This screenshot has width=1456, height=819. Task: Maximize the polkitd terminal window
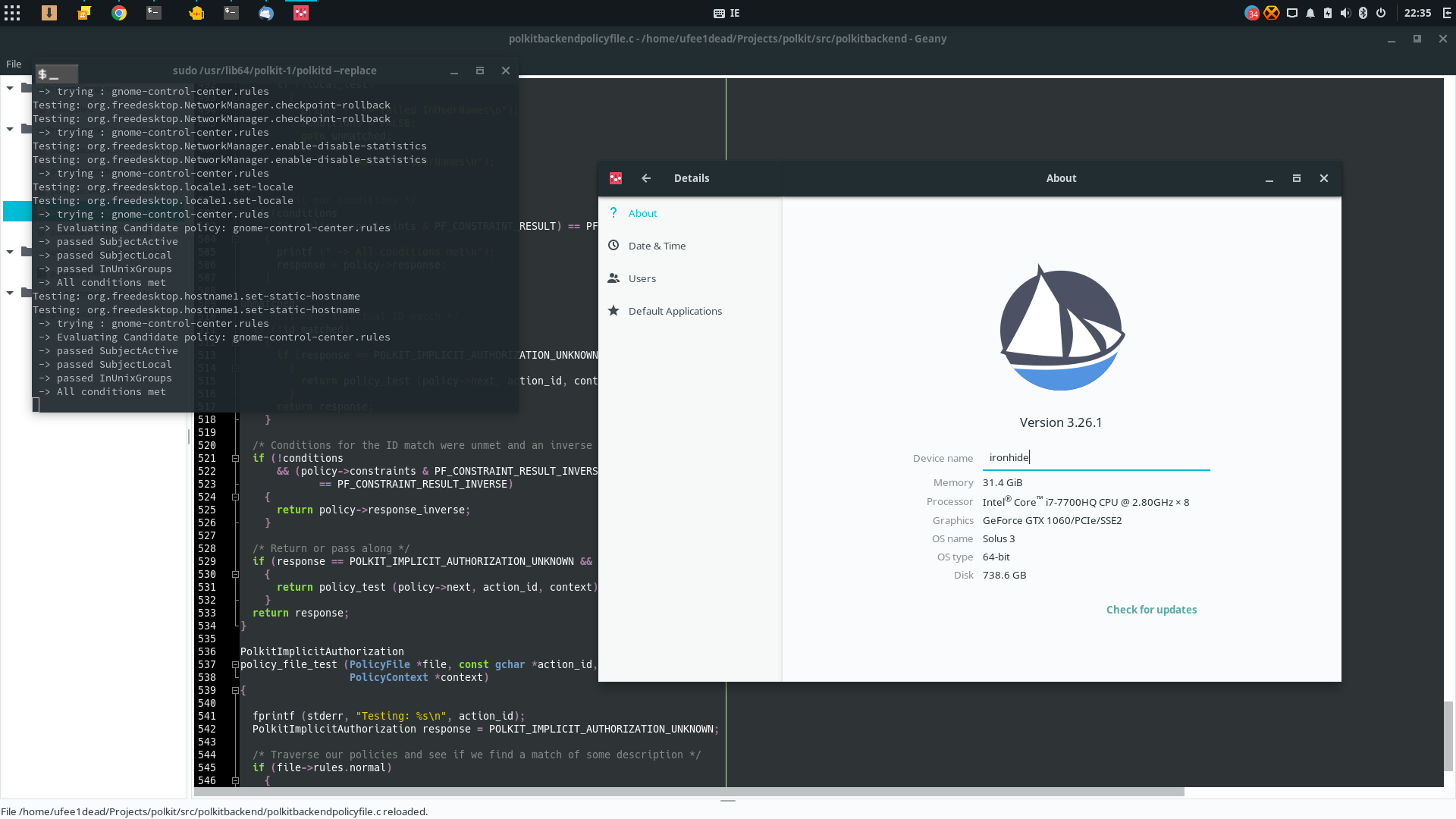click(480, 71)
